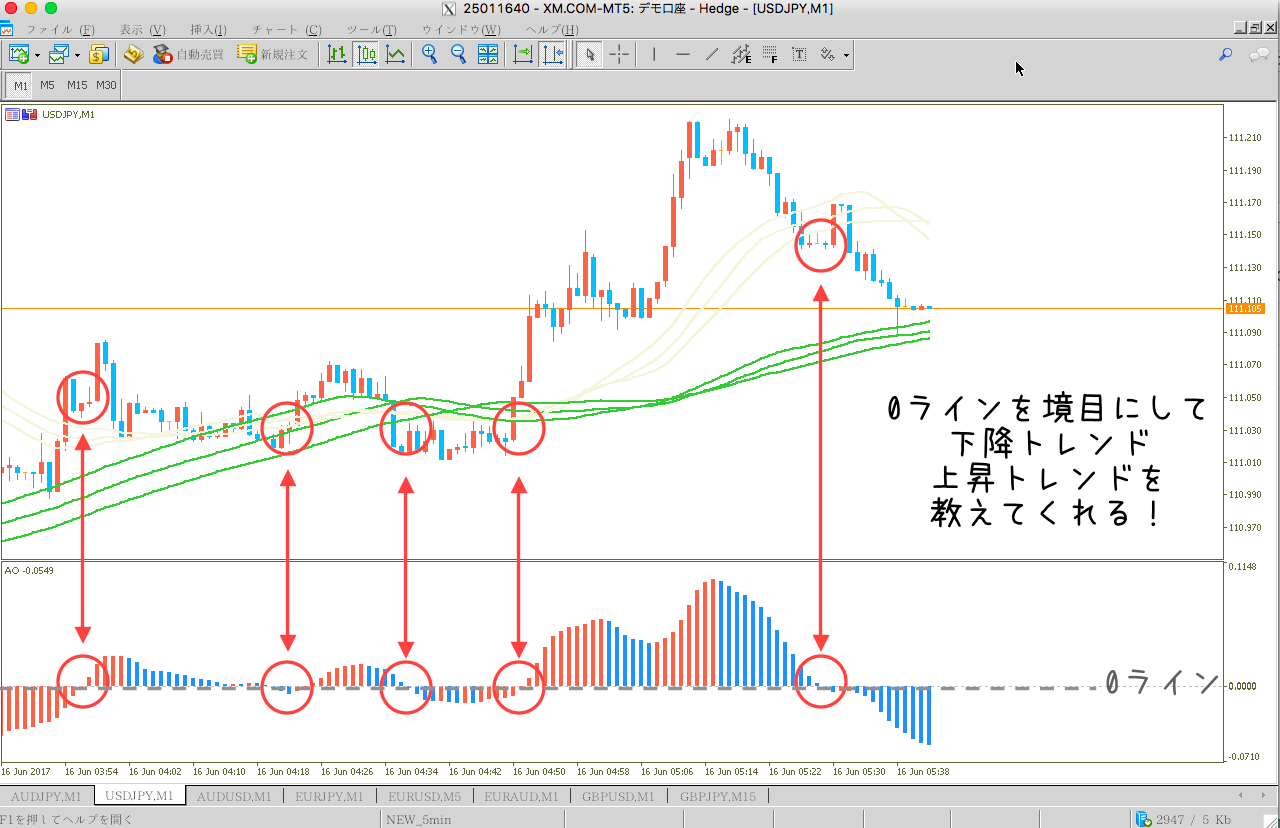Screen dimensions: 1280x828
Task: Toggle 自動売買 auto trading
Action: 187,55
